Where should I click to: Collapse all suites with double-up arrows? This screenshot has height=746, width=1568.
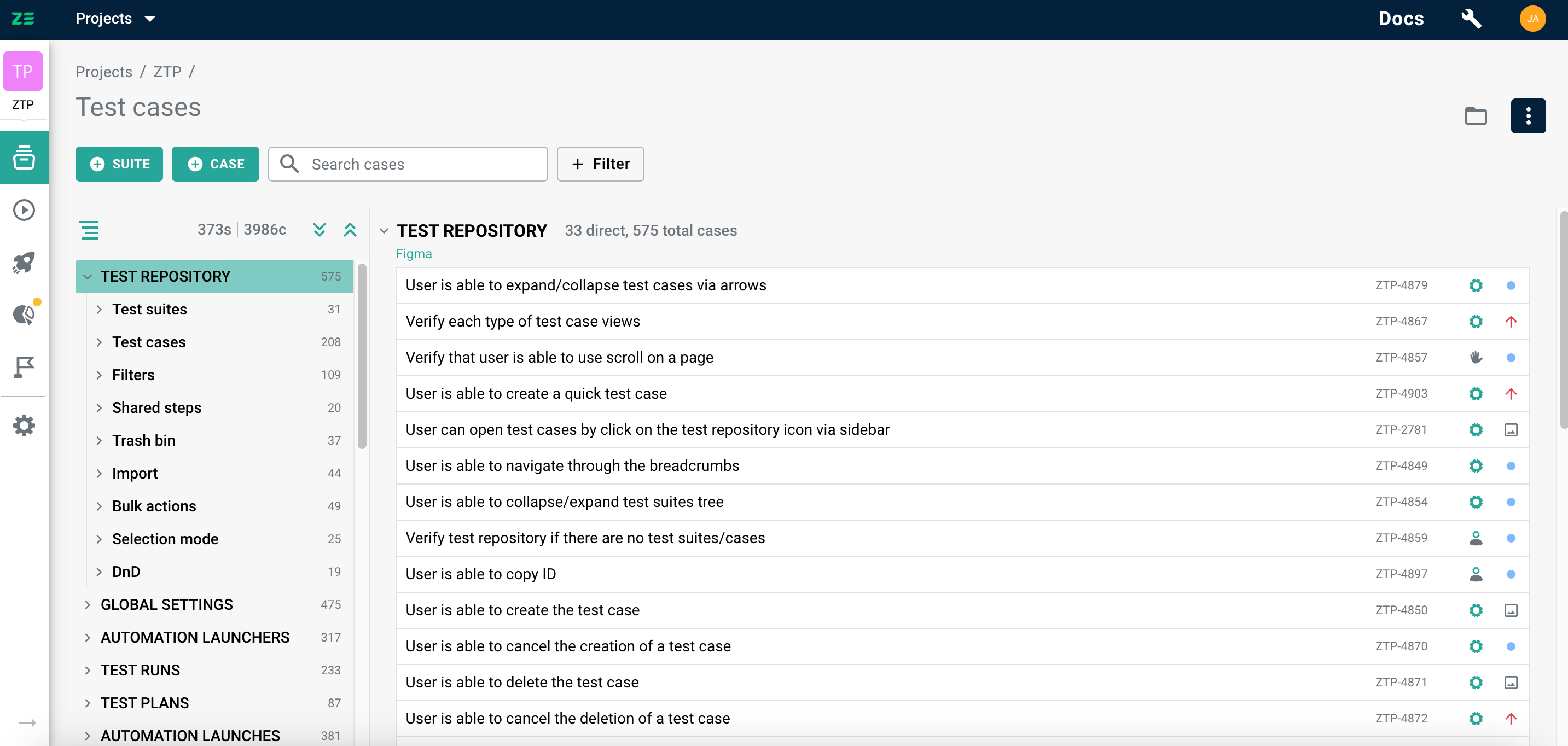(350, 229)
